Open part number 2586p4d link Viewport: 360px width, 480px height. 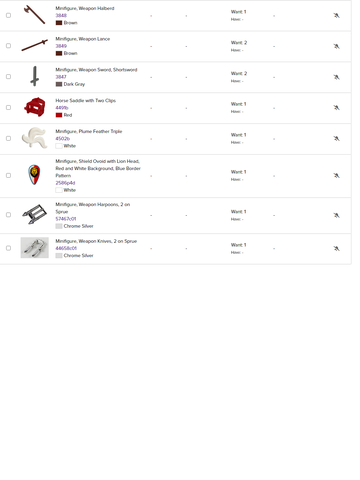pos(65,183)
